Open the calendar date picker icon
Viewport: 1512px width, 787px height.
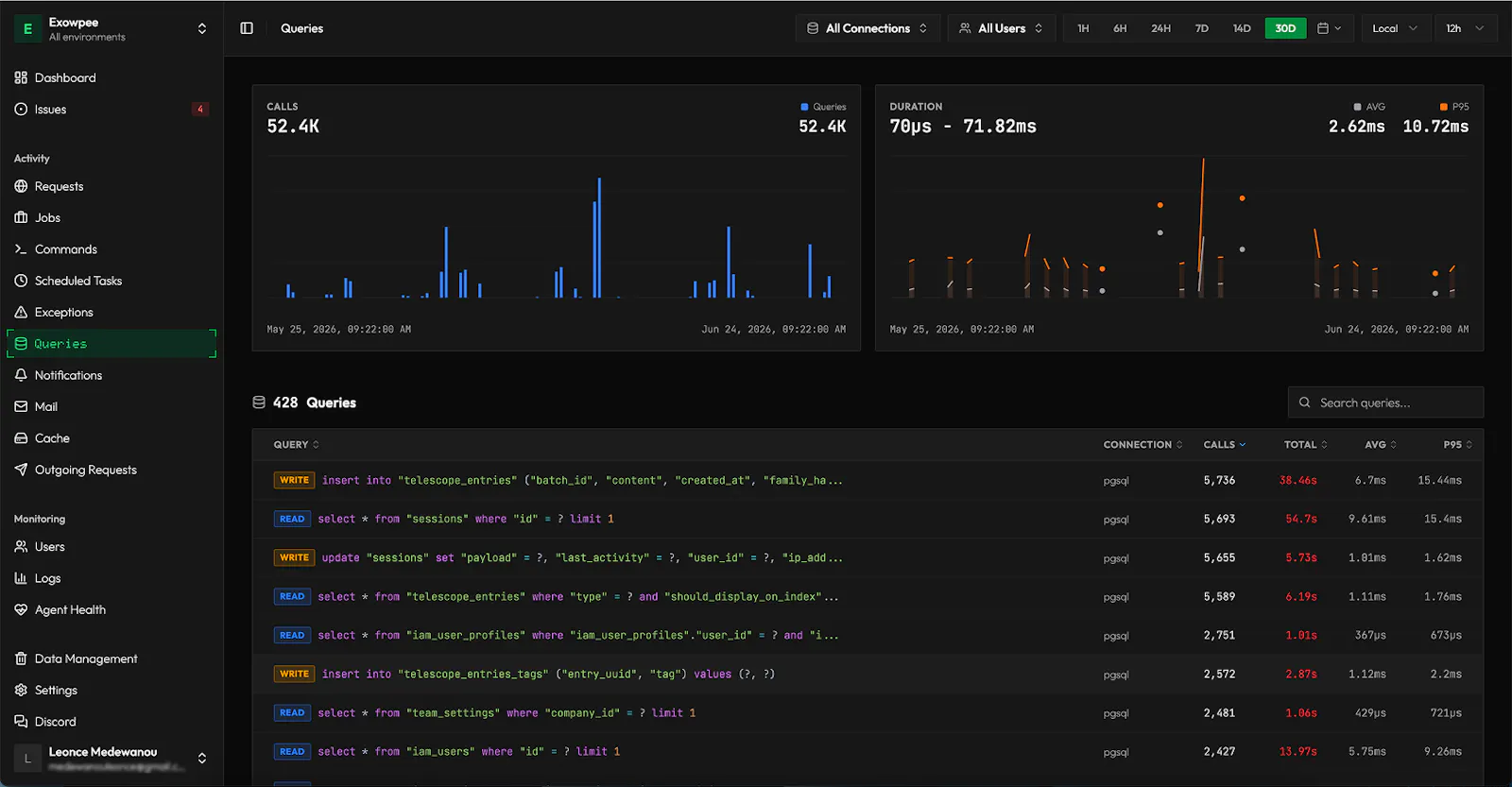tap(1329, 28)
